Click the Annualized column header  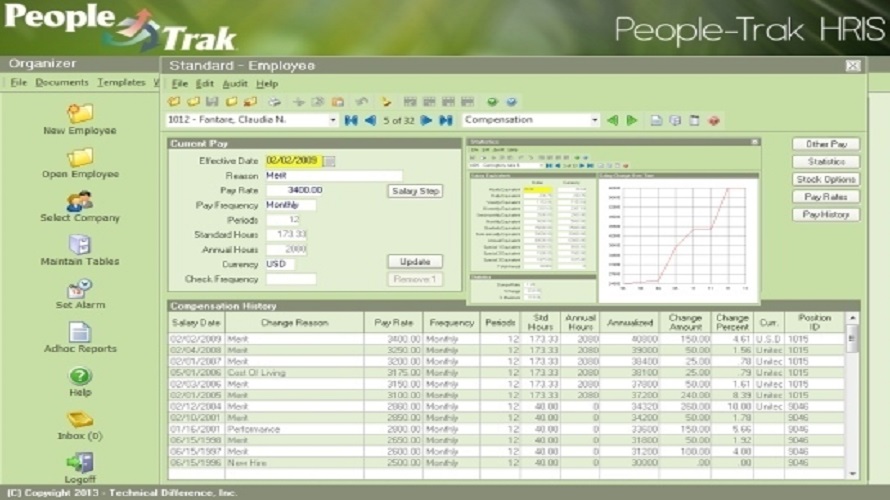click(x=629, y=322)
